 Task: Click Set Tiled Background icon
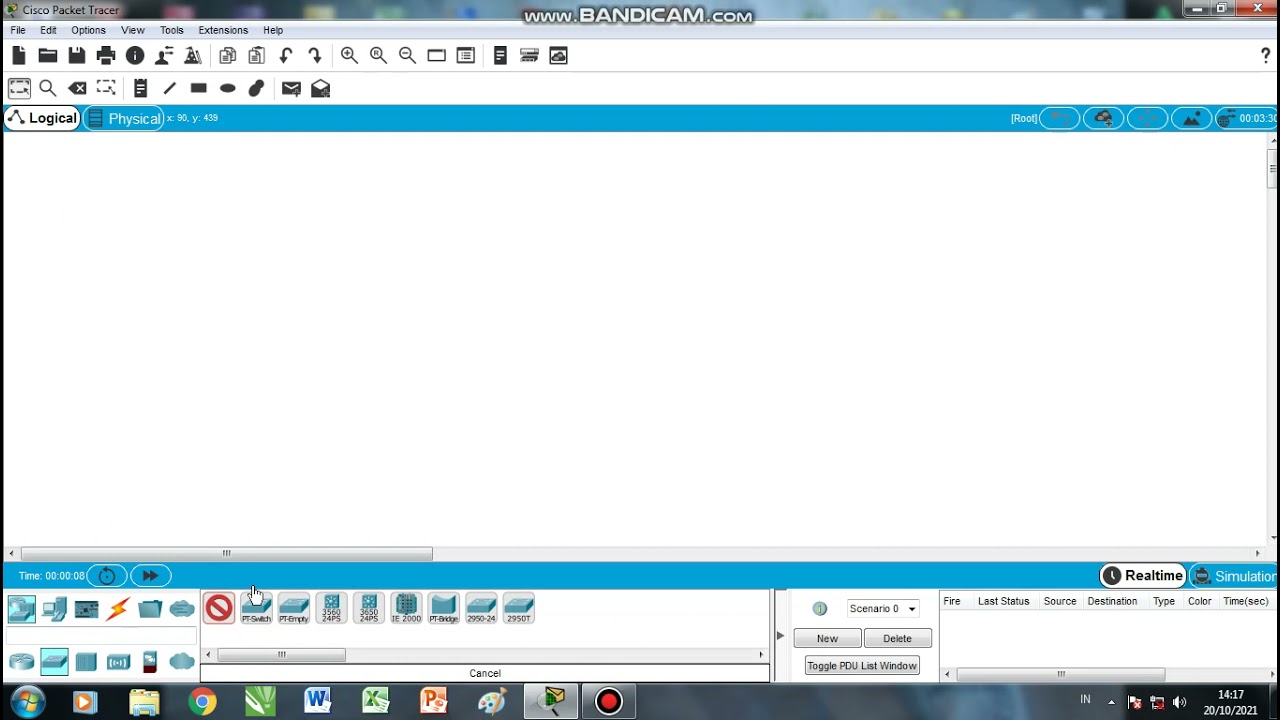coord(1191,118)
